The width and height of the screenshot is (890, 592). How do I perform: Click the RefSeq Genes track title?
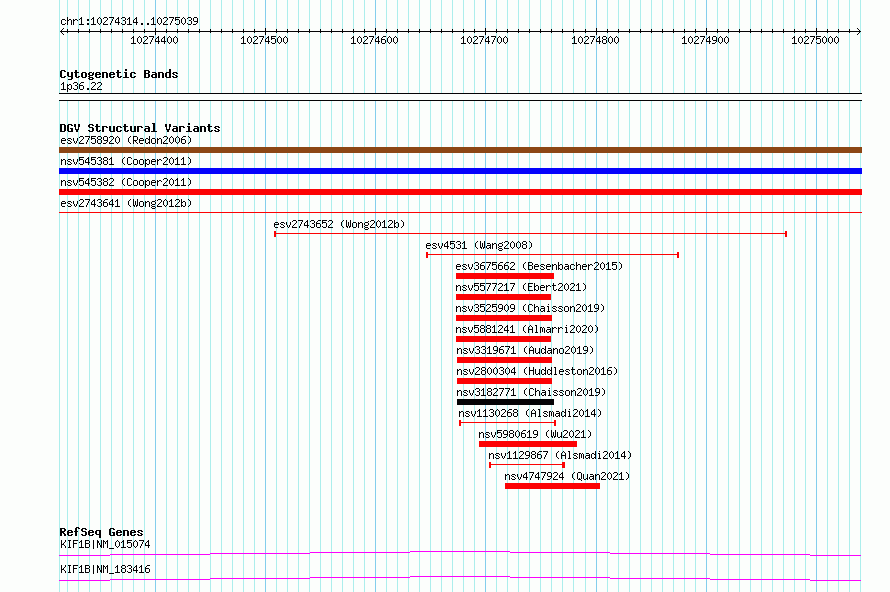pos(101,532)
